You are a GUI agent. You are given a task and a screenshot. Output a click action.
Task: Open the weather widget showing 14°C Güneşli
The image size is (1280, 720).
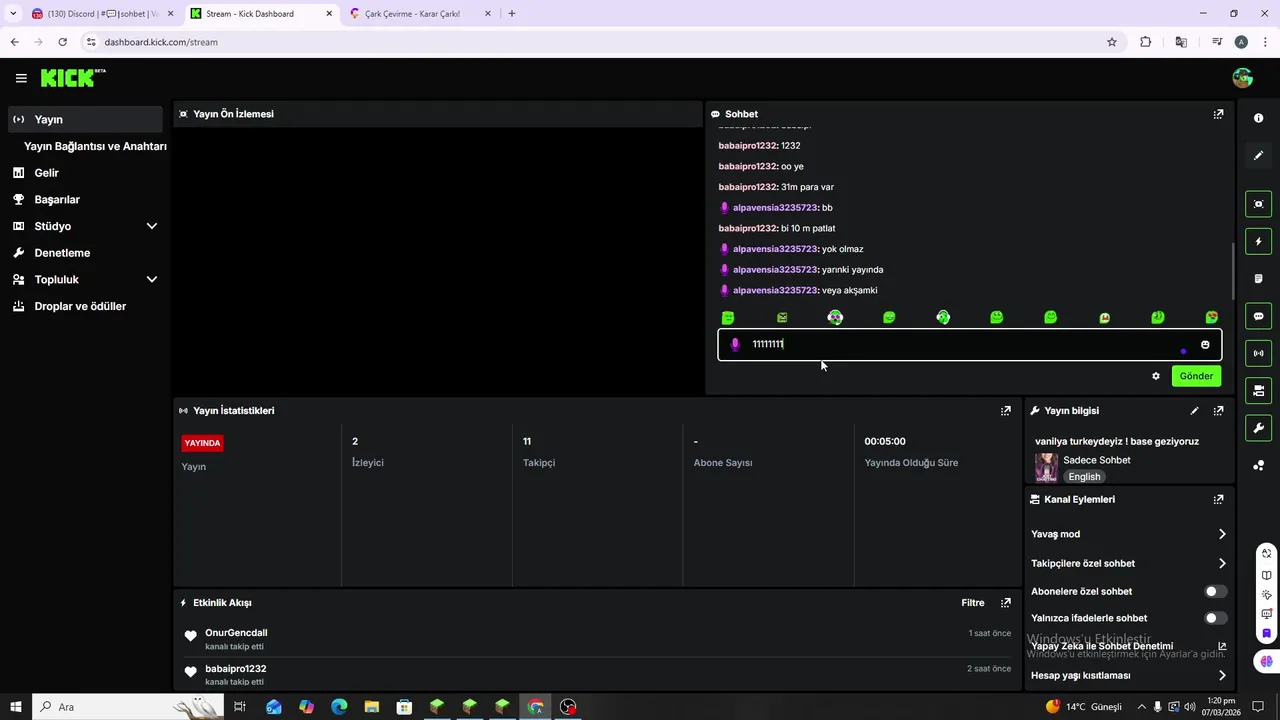(x=1083, y=707)
